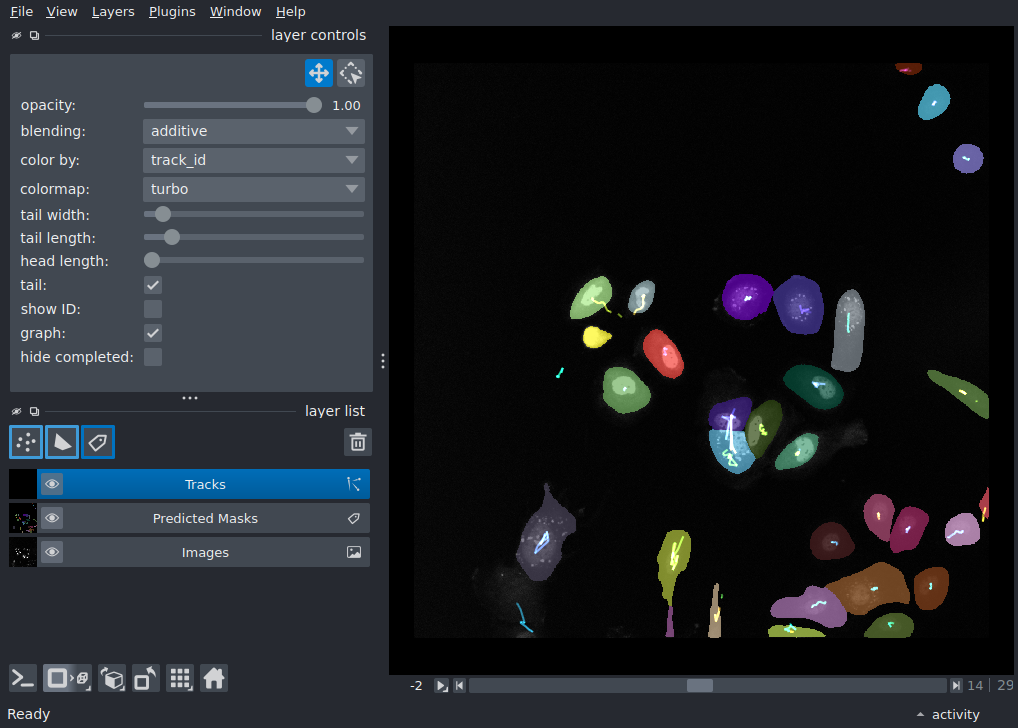Click the head length slider handle
Image resolution: width=1018 pixels, height=728 pixels.
click(x=152, y=260)
